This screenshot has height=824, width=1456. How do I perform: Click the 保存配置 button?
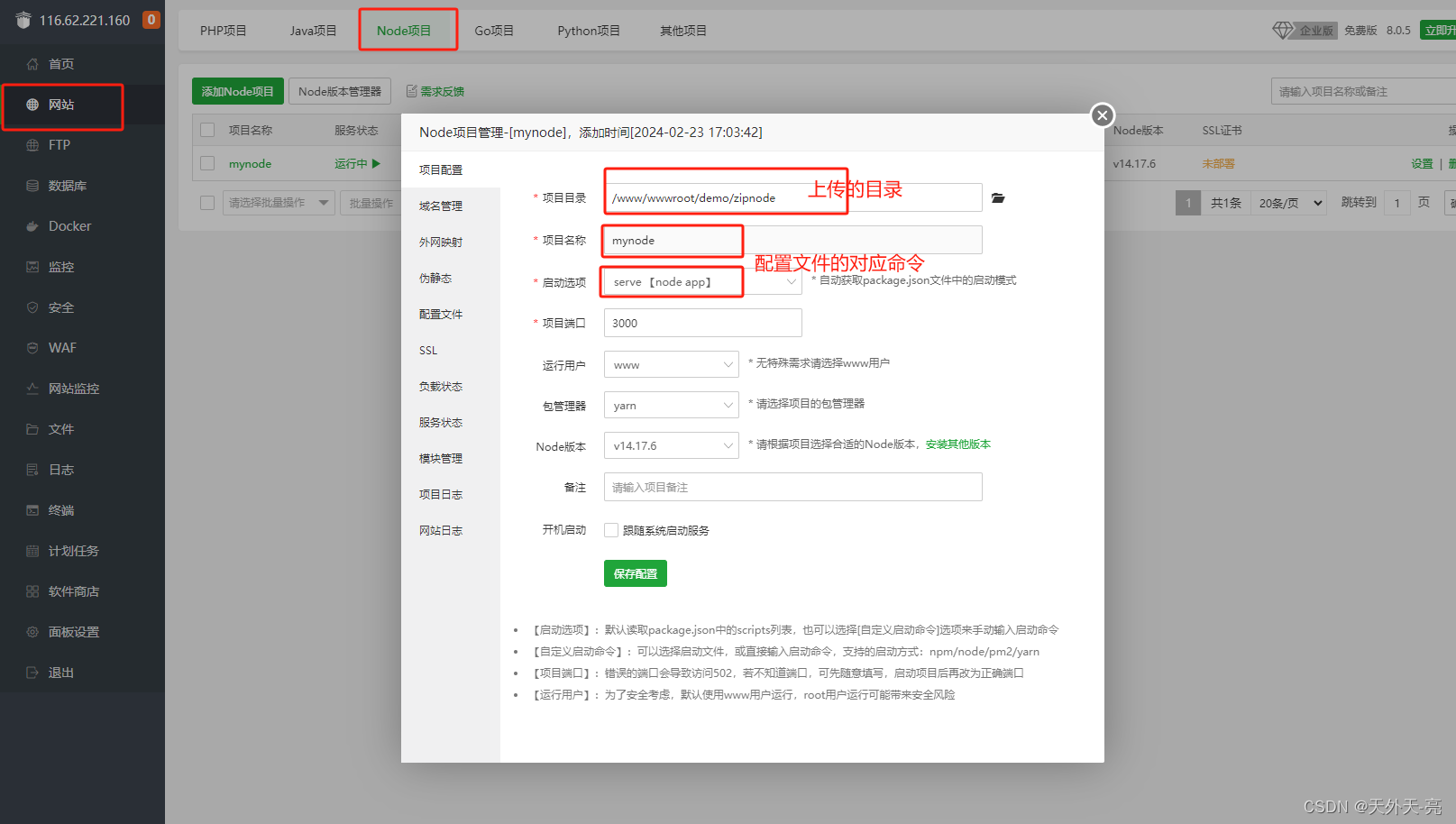pos(636,573)
